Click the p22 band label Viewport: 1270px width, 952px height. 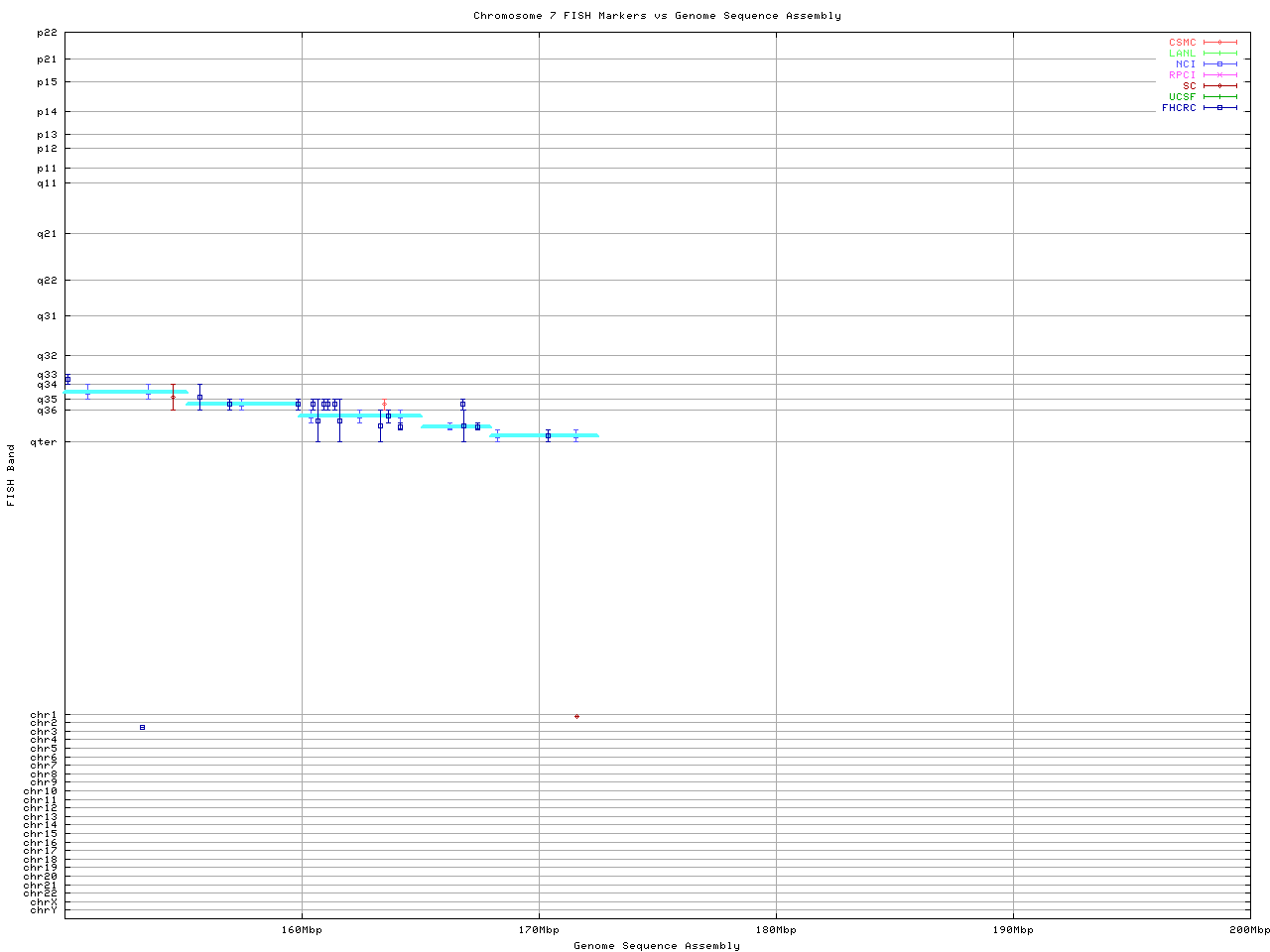(x=47, y=33)
